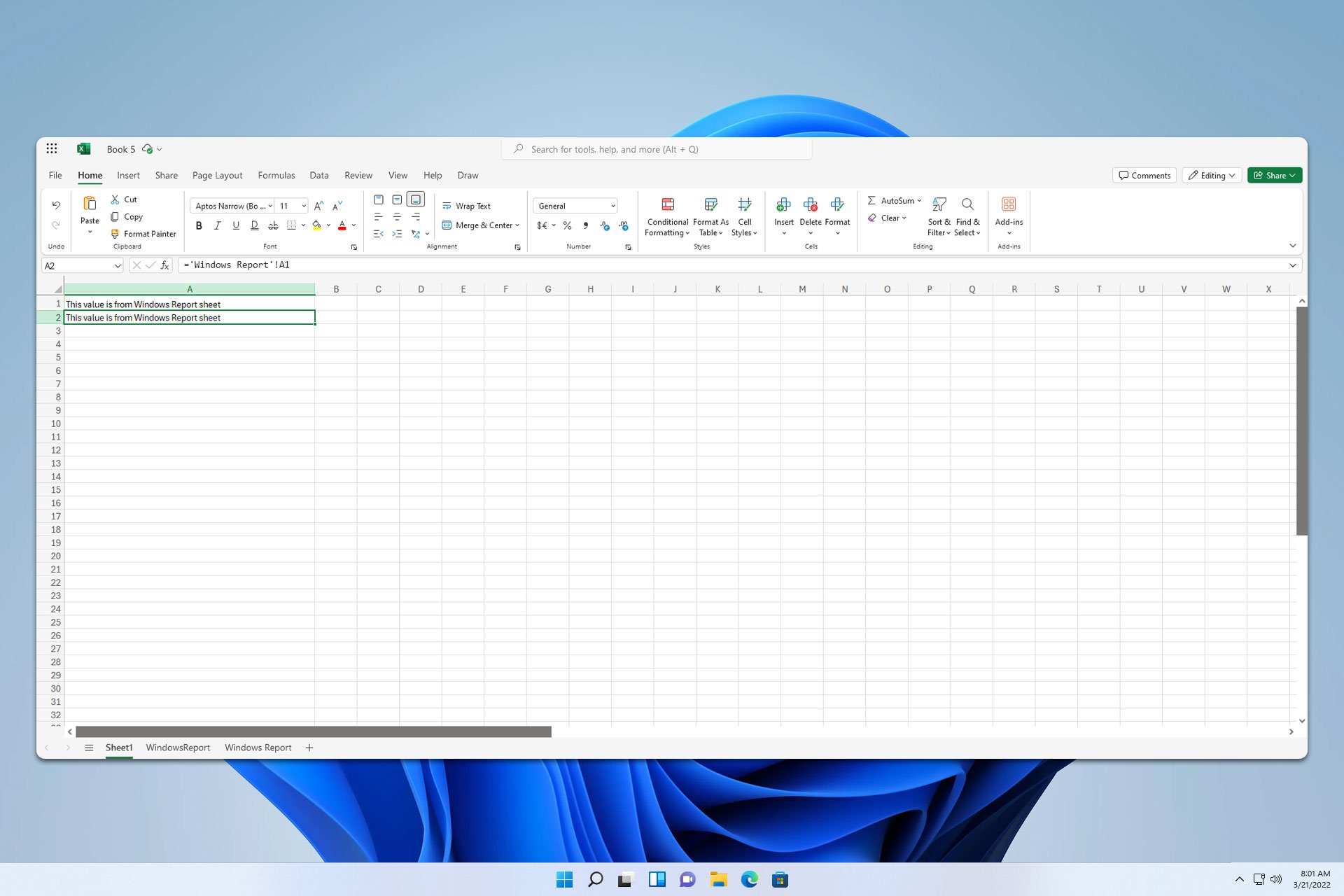1344x896 pixels.
Task: Toggle bottom align button
Action: click(416, 199)
